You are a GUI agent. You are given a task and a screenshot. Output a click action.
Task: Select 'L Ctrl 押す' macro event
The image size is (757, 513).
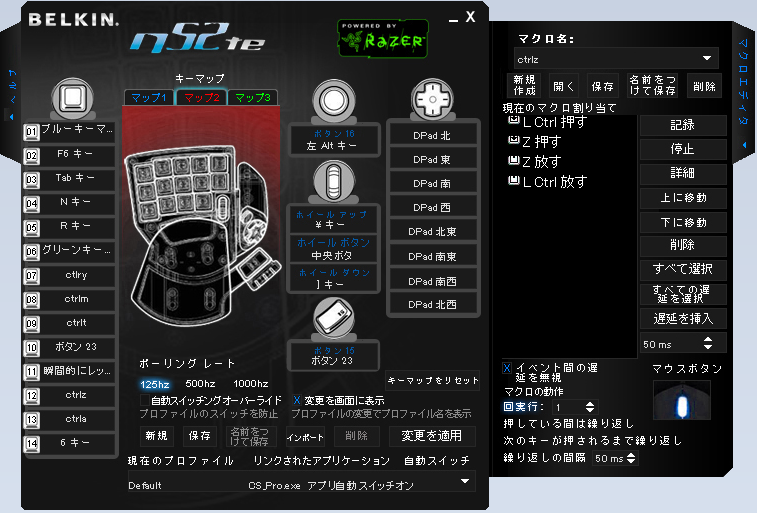[548, 122]
